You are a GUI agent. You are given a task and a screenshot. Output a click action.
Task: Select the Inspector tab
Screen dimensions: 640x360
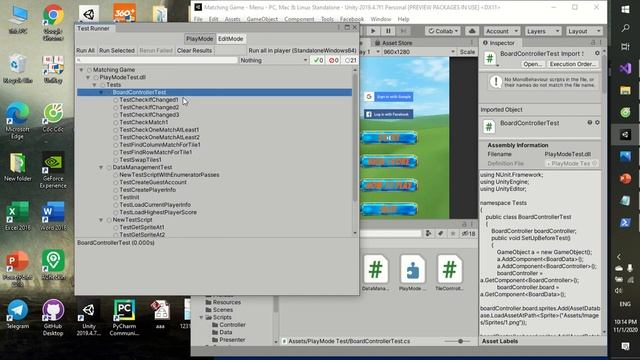click(x=499, y=42)
